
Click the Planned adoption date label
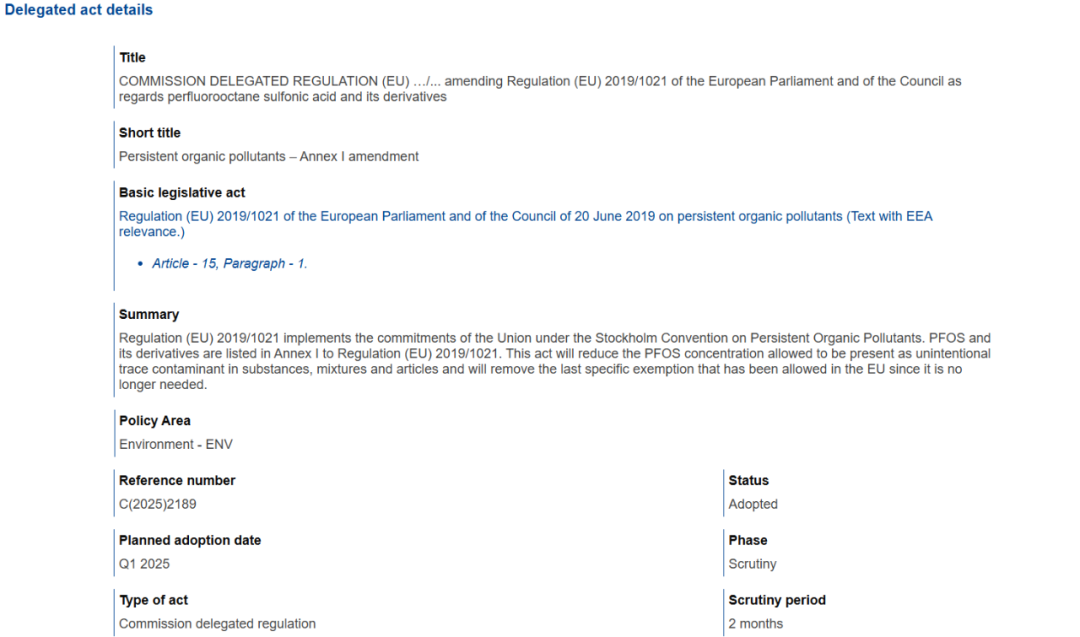(x=190, y=541)
